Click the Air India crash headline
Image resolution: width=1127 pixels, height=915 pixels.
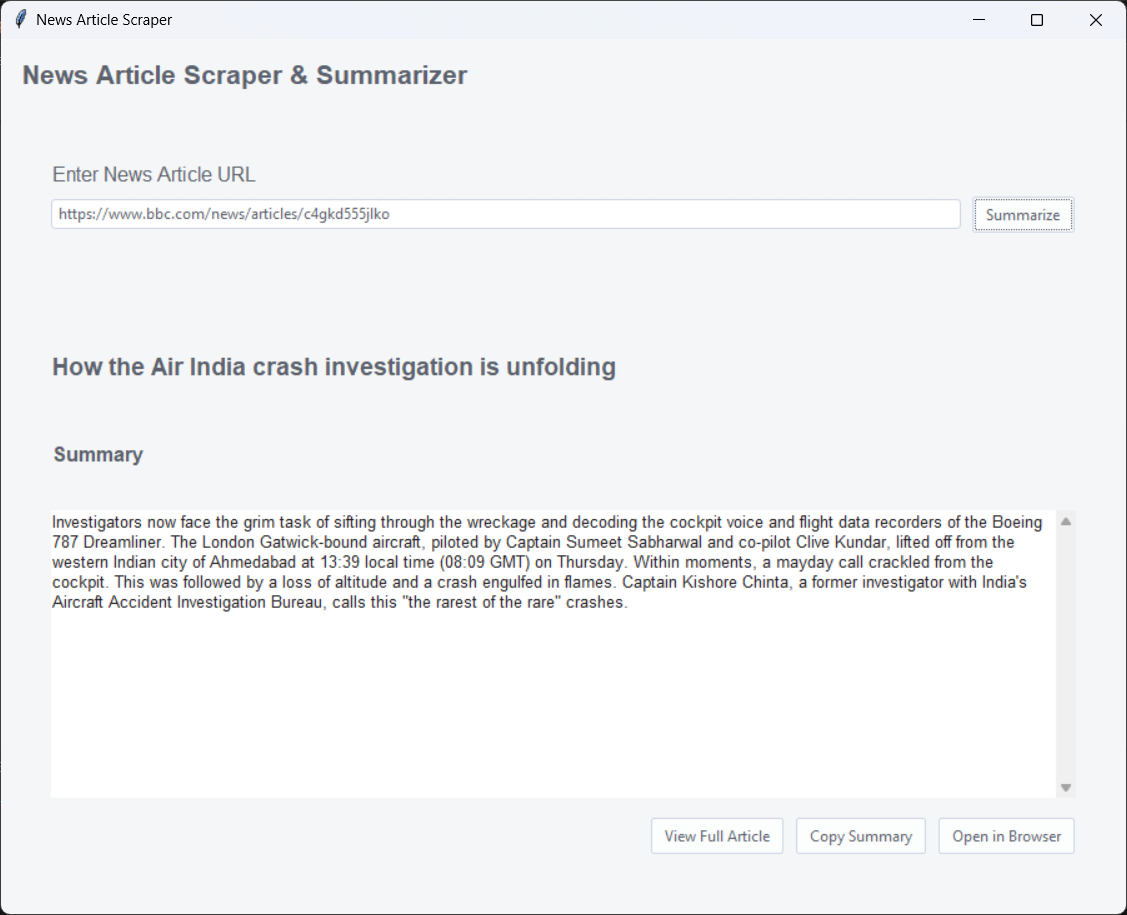[x=334, y=367]
